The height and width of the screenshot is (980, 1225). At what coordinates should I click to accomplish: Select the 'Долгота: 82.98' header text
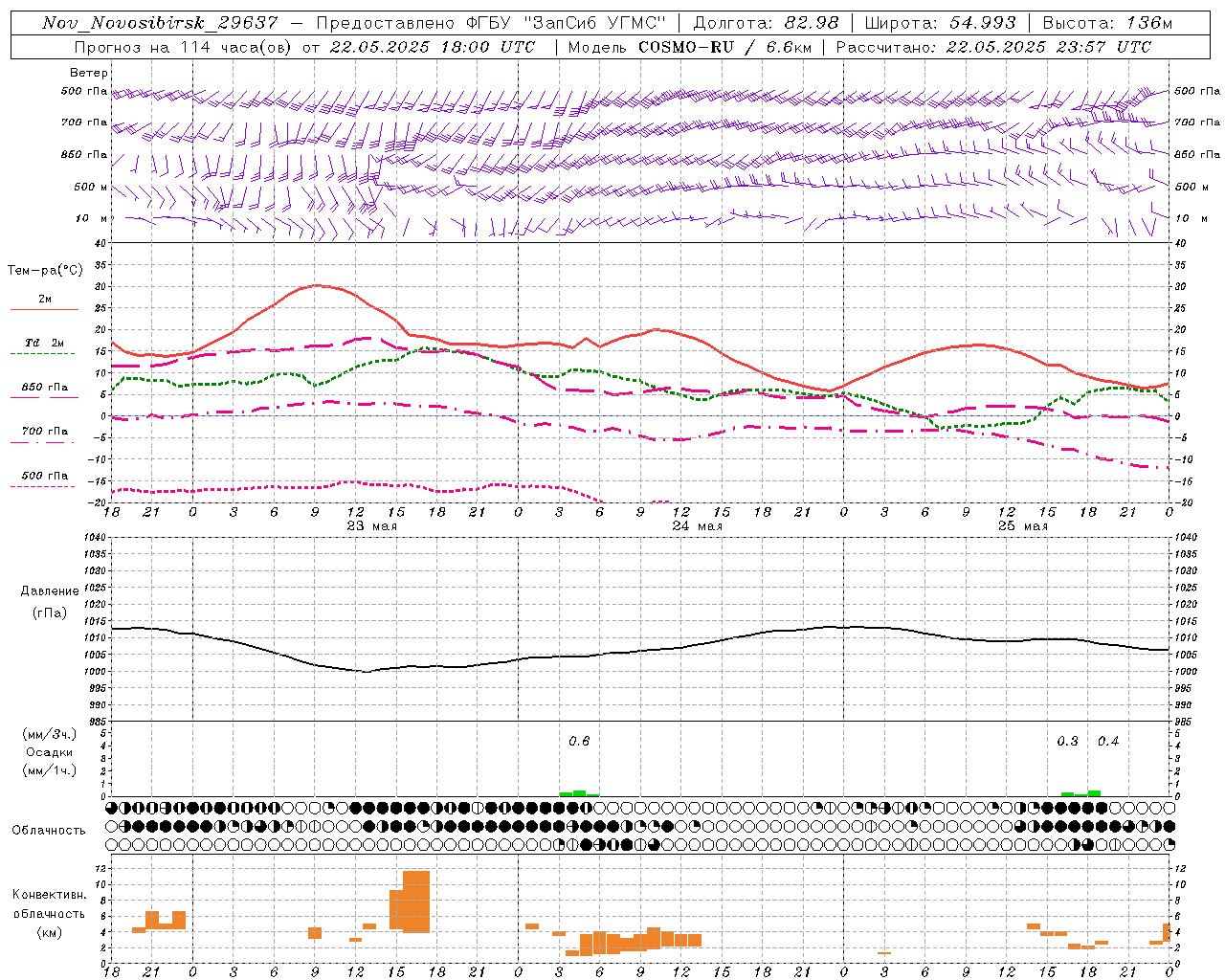click(x=766, y=23)
